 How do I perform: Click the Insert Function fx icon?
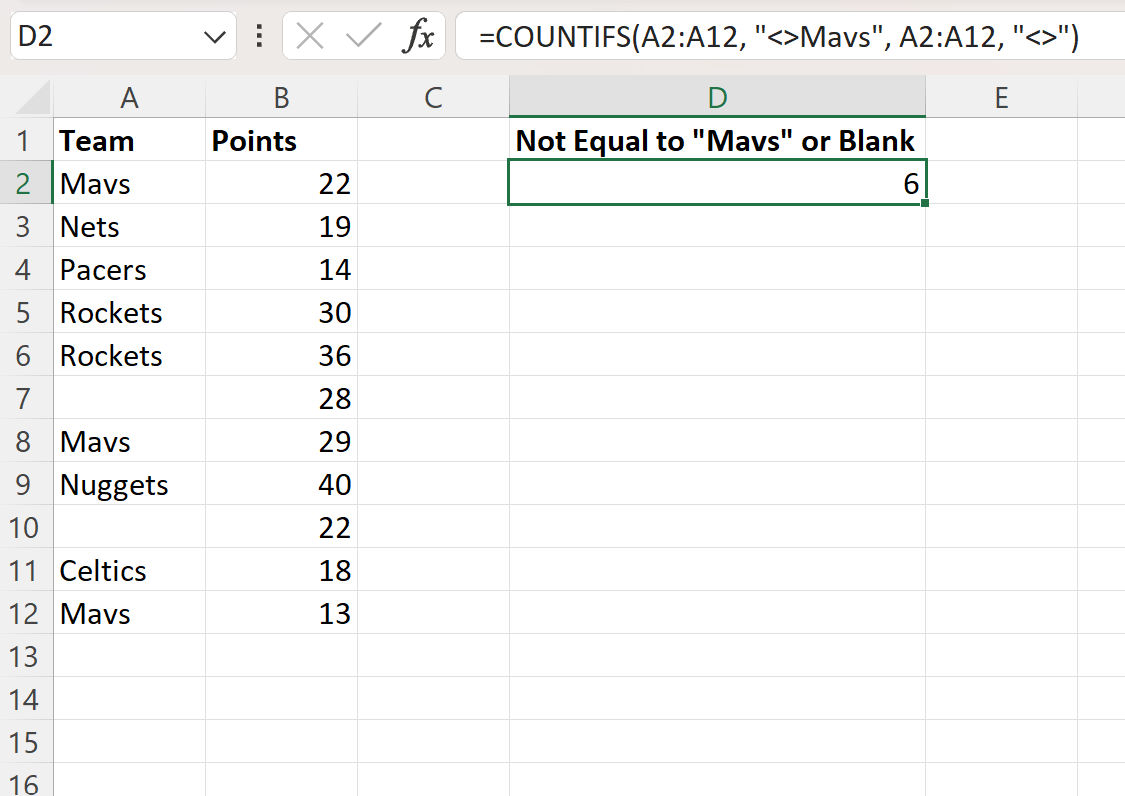click(418, 37)
